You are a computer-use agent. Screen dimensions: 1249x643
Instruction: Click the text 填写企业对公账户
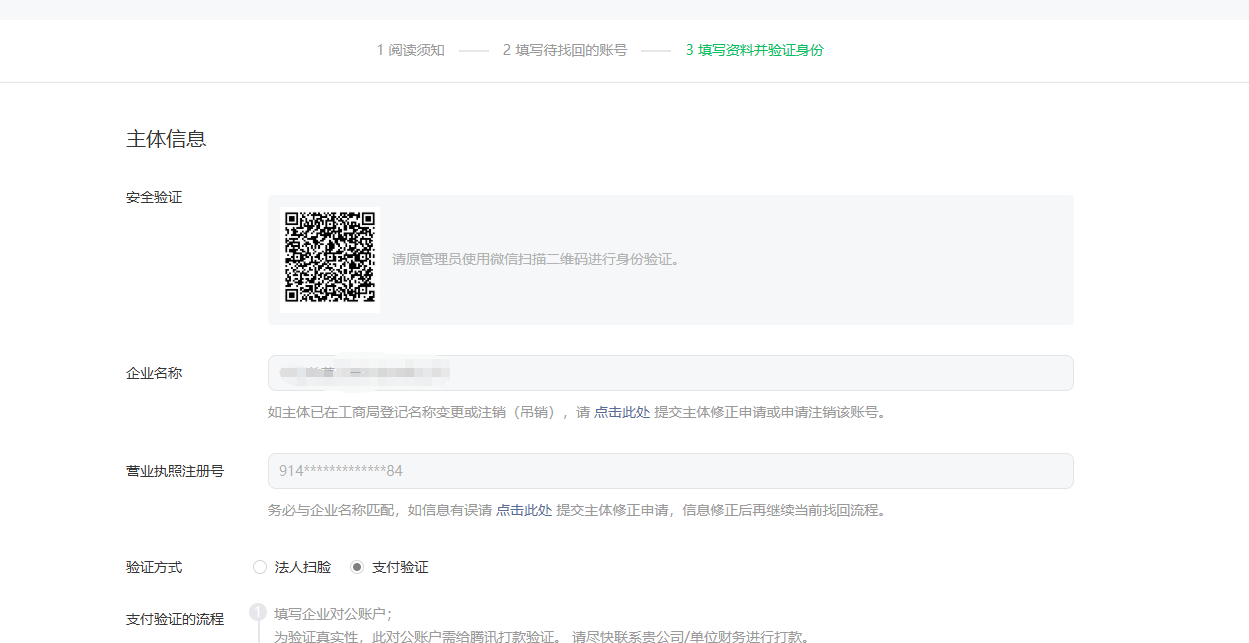pos(333,614)
